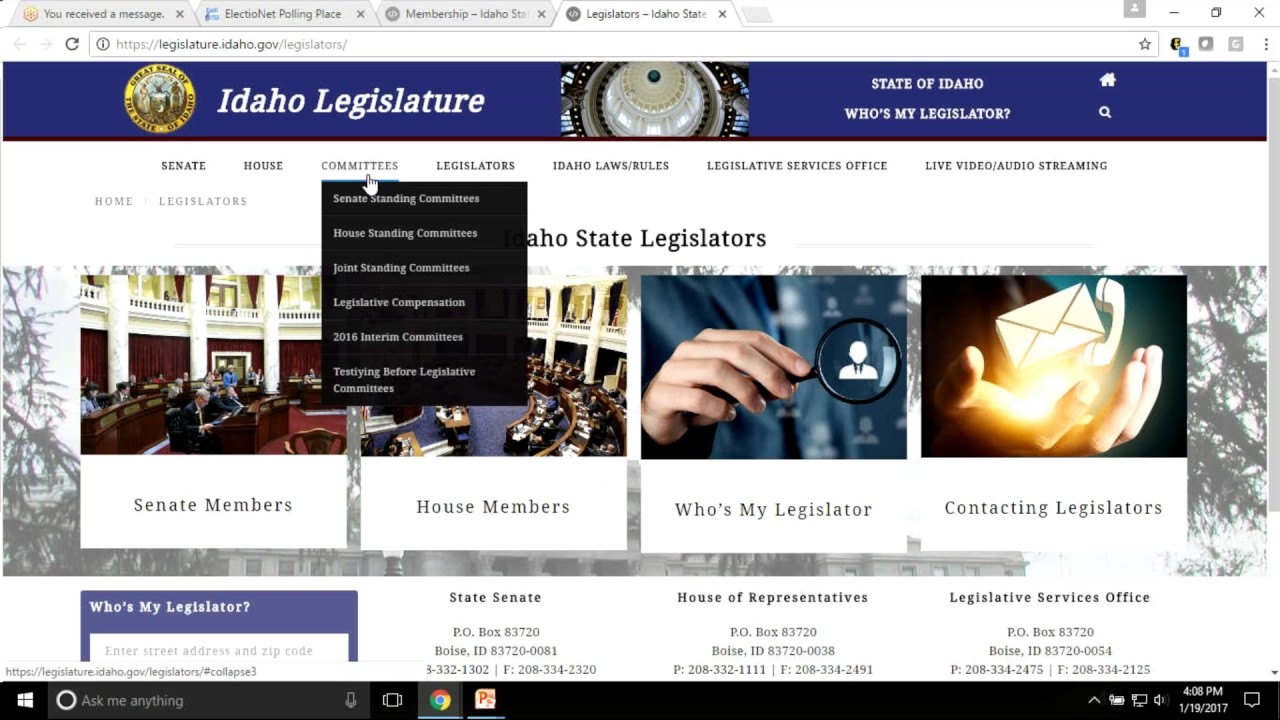This screenshot has height=720, width=1280.
Task: Open Contacting Legislators card
Action: click(1053, 508)
